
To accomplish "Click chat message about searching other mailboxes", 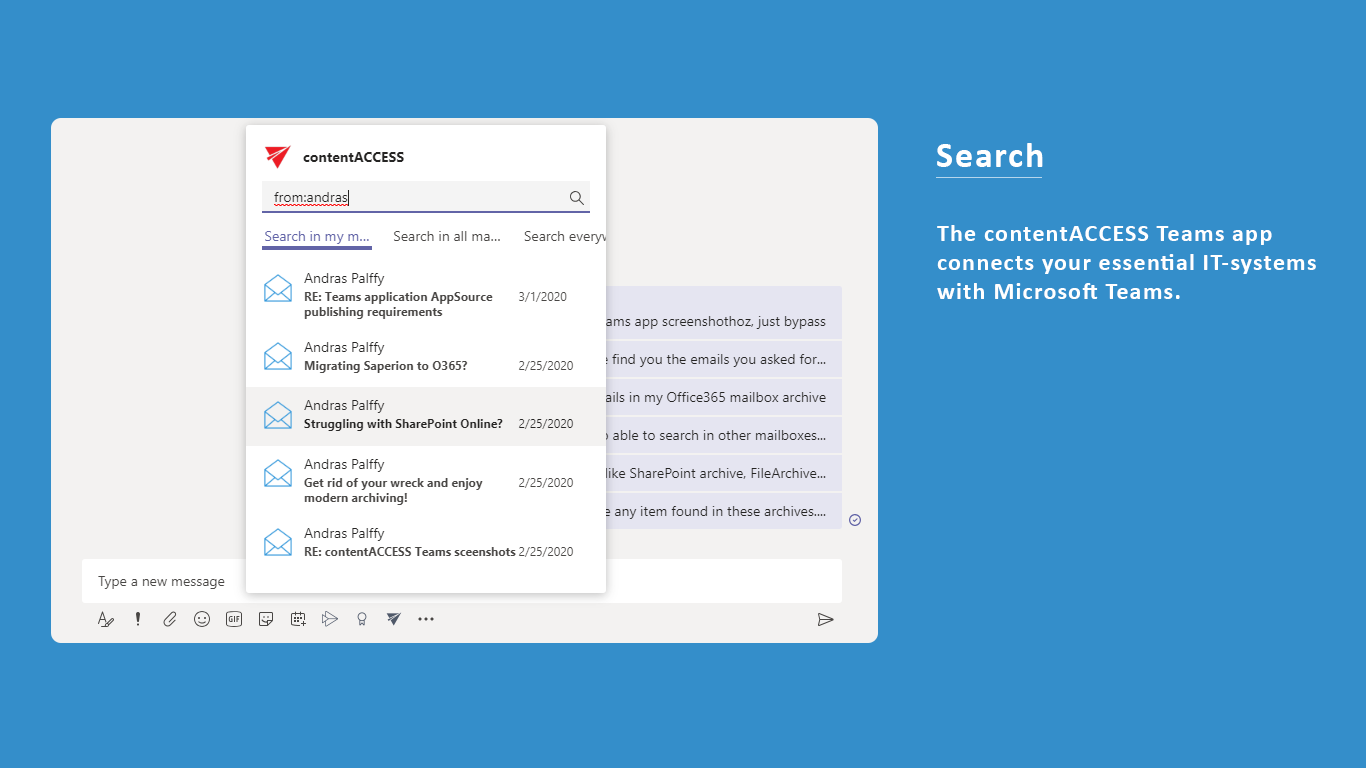I will [x=724, y=435].
